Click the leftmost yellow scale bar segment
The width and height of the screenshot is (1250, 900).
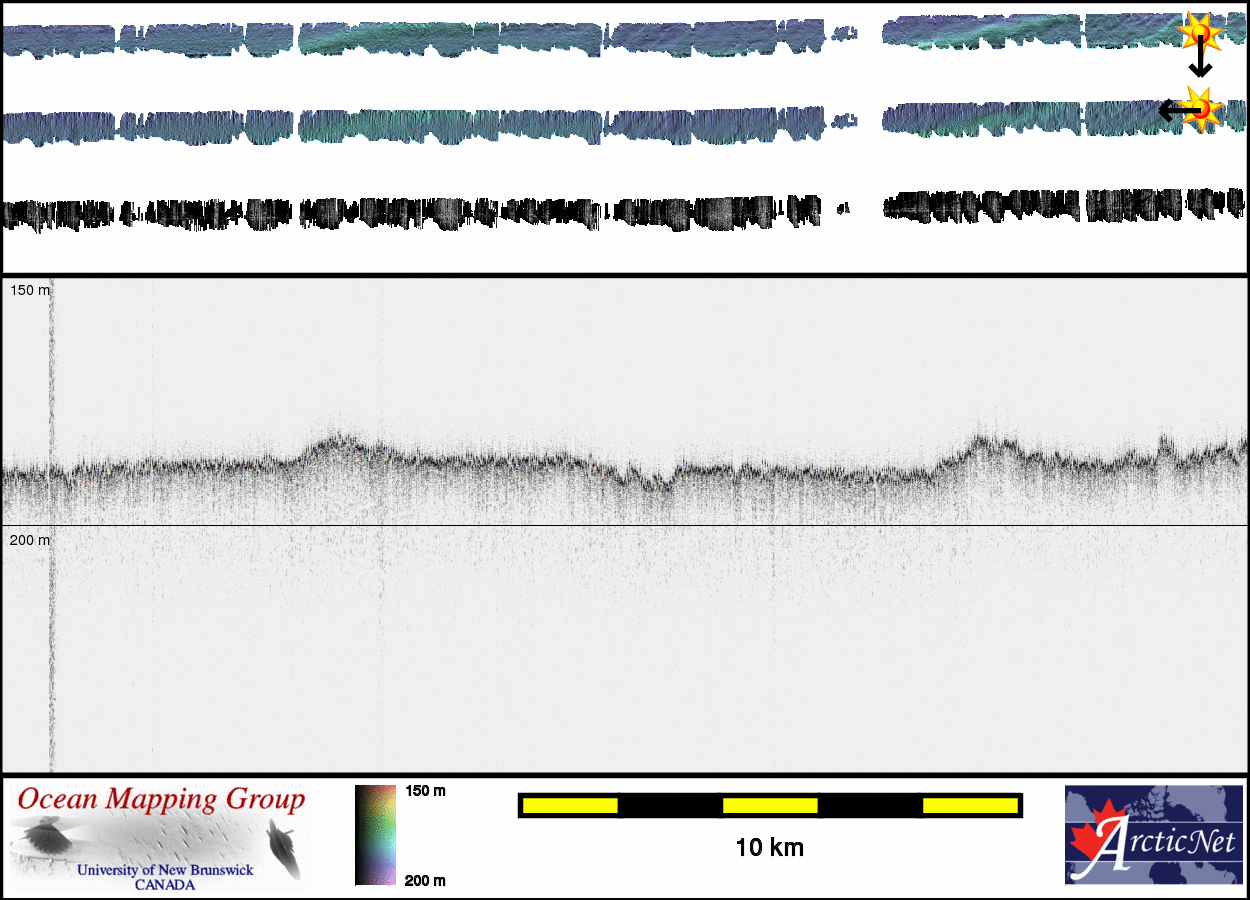(570, 805)
